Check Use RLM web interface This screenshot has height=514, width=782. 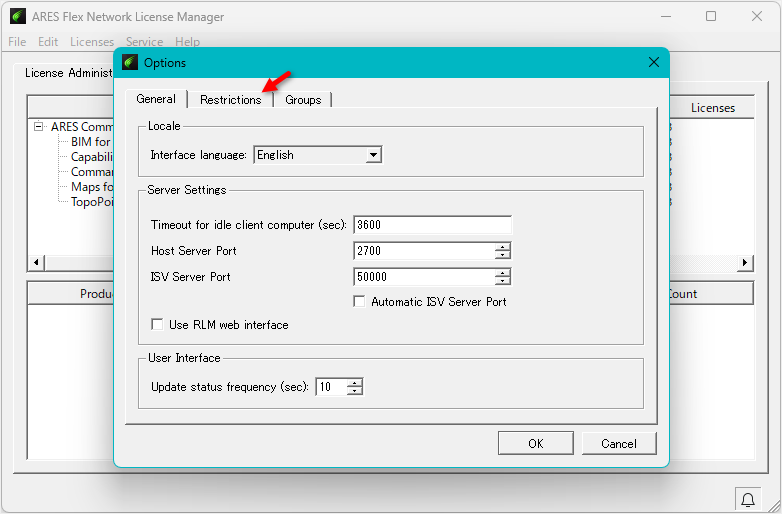[157, 325]
